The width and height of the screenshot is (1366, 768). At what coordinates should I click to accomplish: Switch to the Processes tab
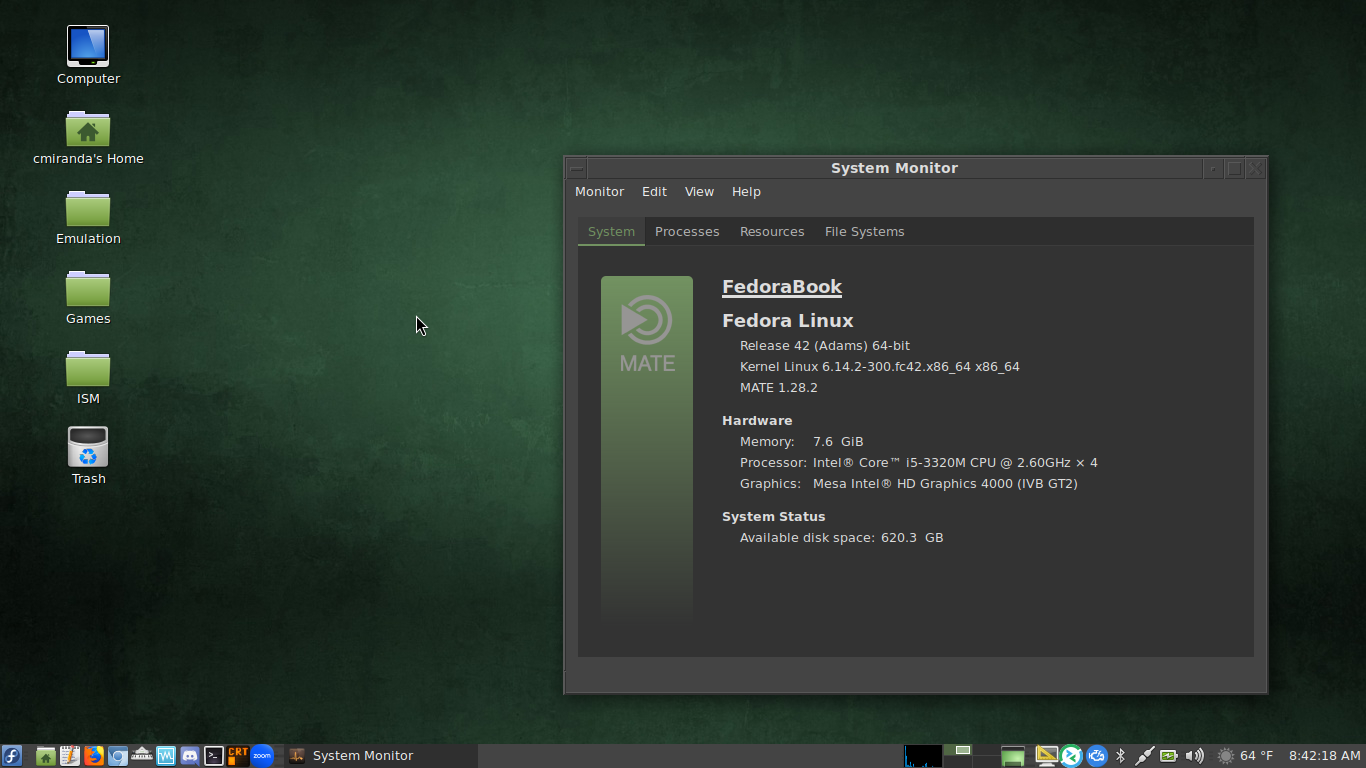pos(687,231)
